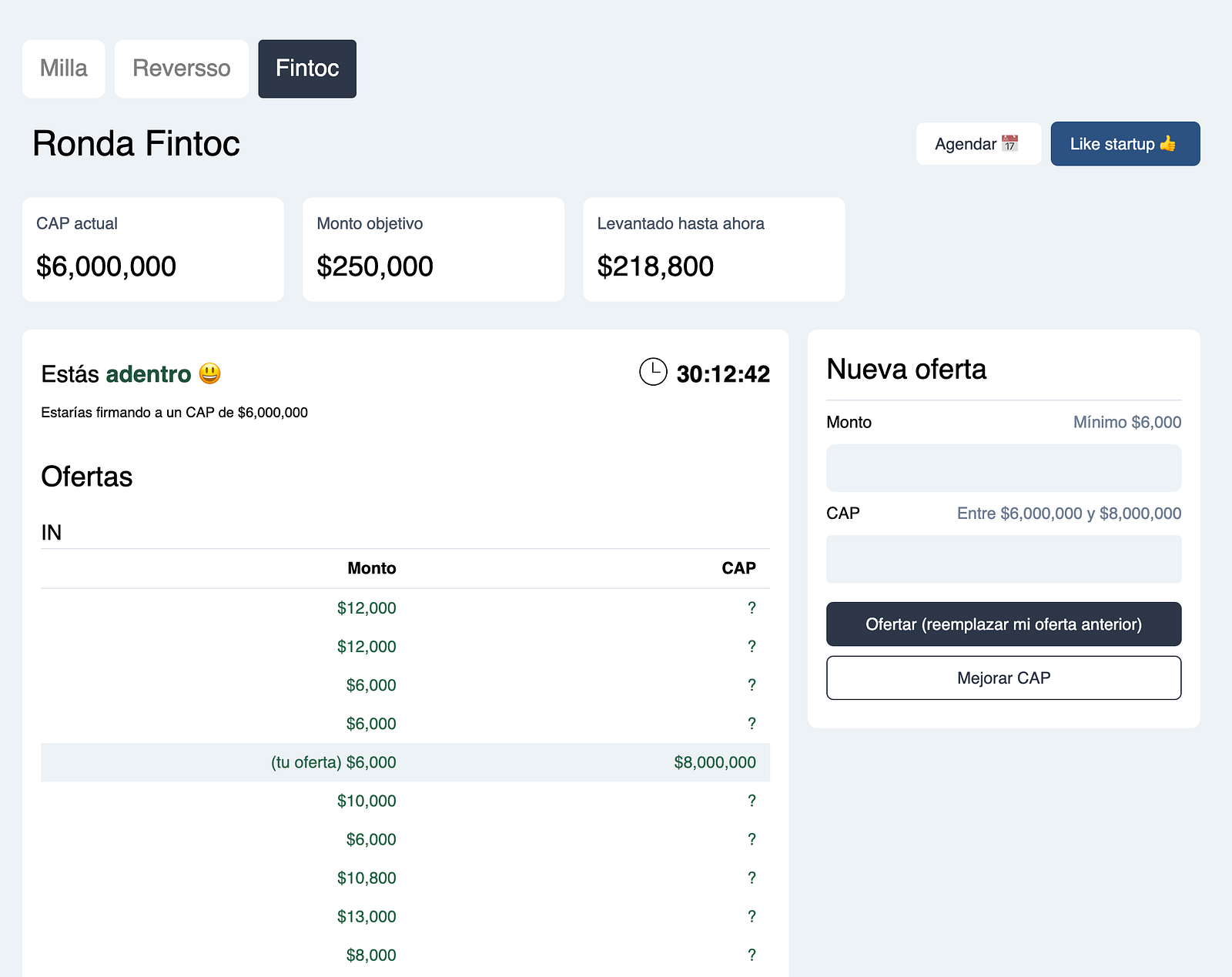Click the Levantado hasta ahora value $218,800
1232x977 pixels.
coord(655,266)
